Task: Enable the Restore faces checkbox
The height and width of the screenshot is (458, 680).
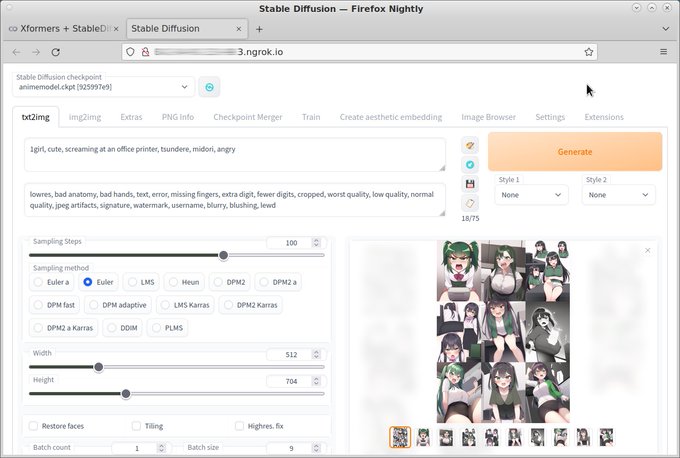Action: (x=33, y=426)
